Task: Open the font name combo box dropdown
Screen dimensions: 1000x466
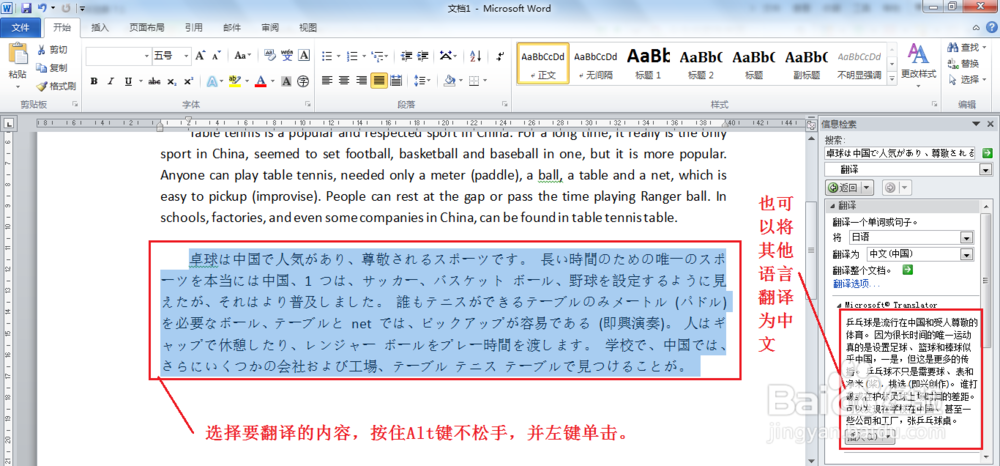Action: [x=147, y=56]
